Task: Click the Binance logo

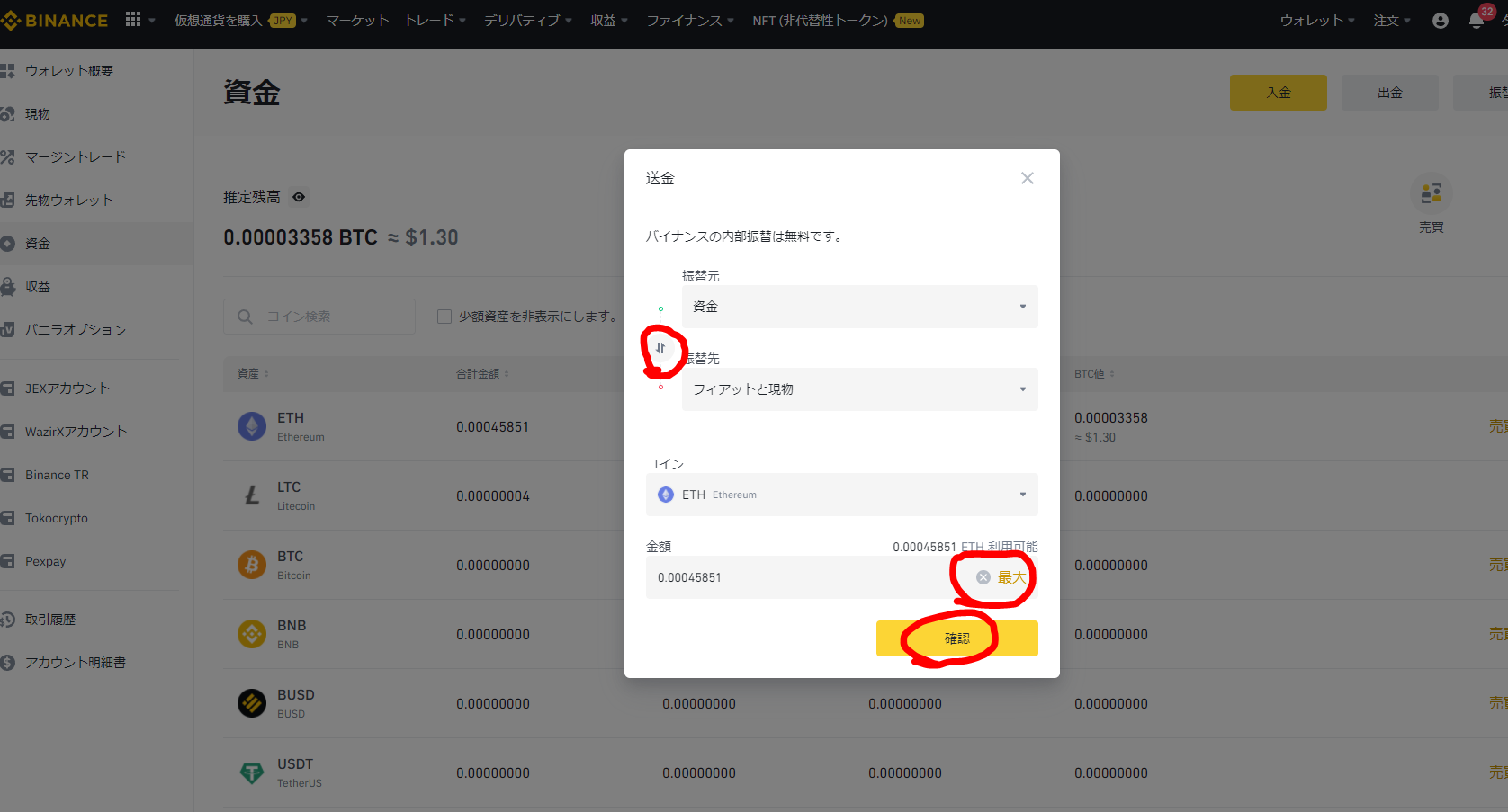Action: point(54,20)
